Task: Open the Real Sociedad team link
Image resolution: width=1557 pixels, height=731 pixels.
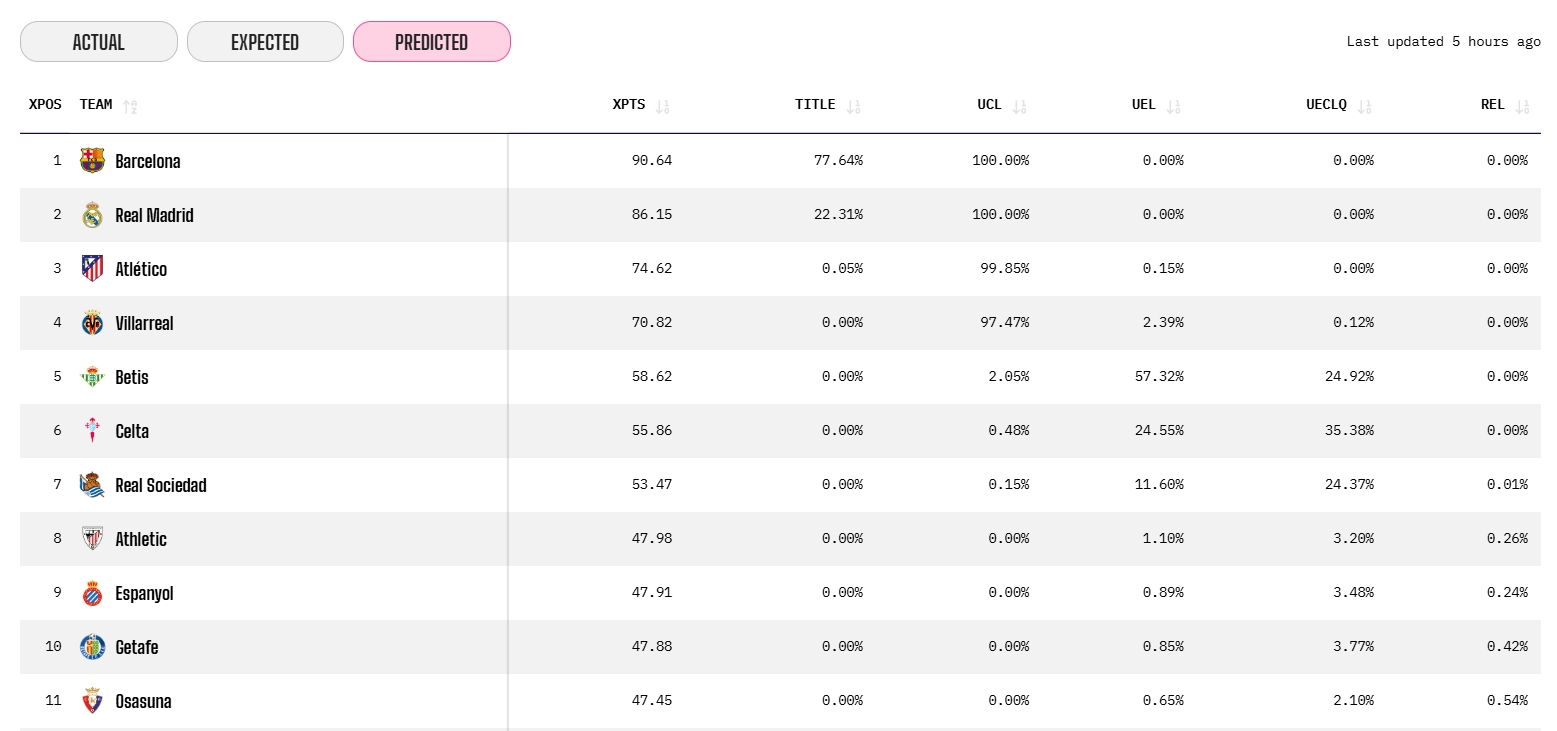Action: pyautogui.click(x=160, y=485)
